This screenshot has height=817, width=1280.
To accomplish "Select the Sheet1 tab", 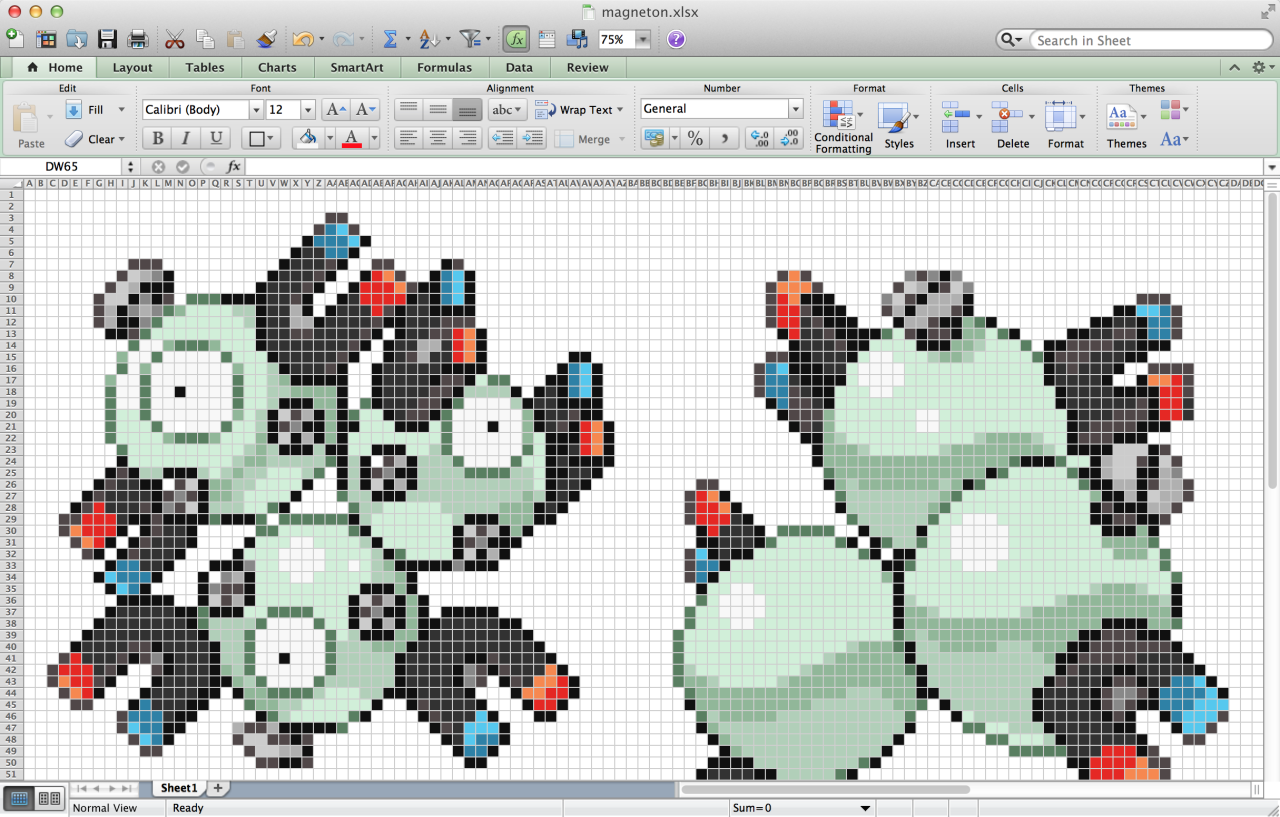I will click(179, 788).
